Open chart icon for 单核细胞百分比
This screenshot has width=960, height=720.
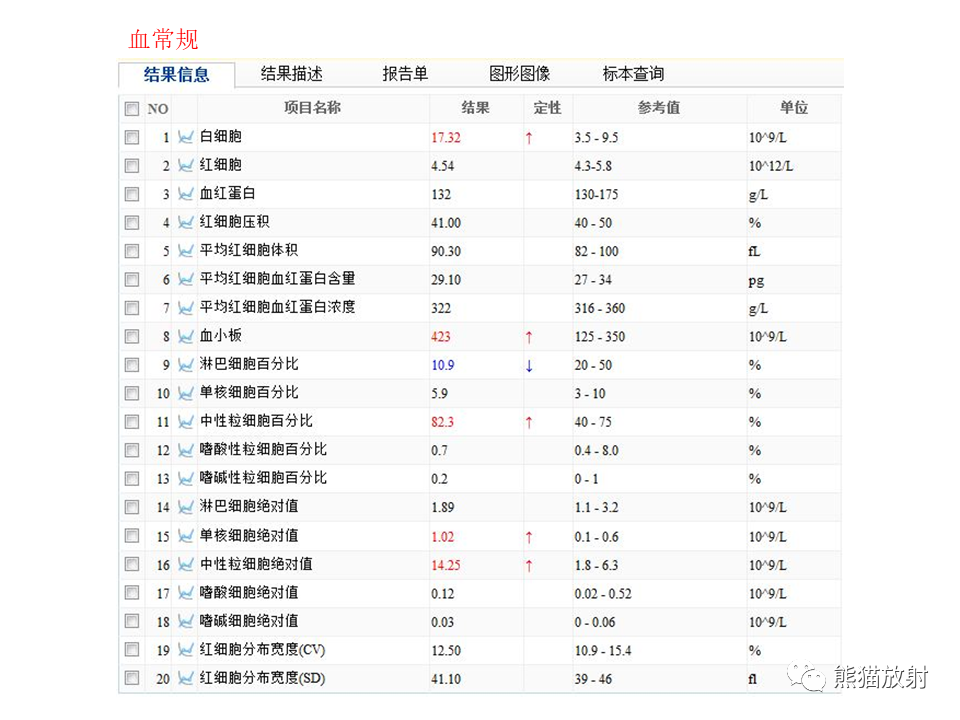186,393
